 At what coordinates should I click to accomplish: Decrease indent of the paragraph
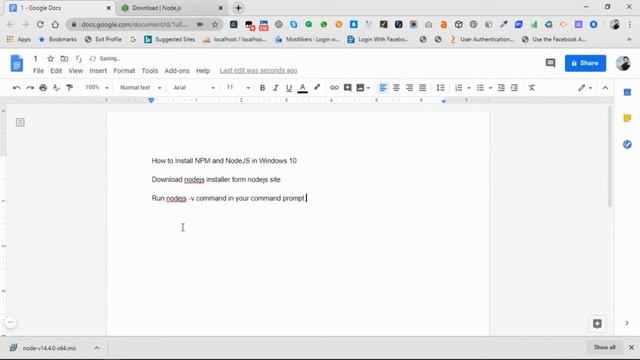point(501,88)
